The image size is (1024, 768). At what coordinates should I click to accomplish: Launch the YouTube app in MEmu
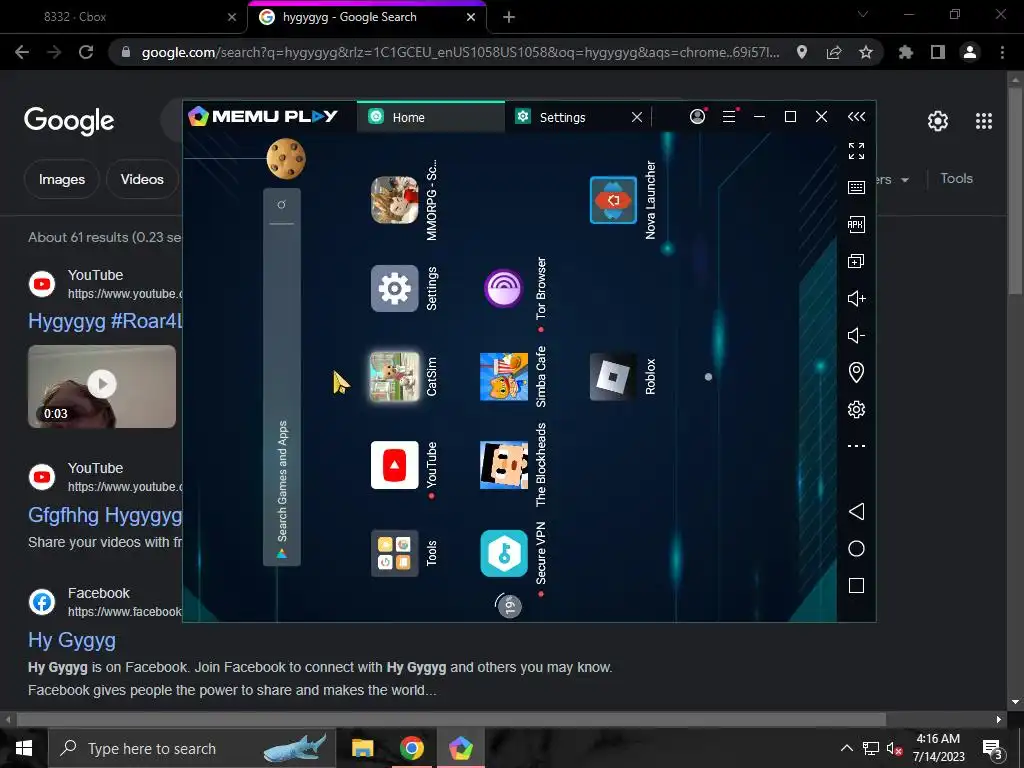(x=394, y=465)
